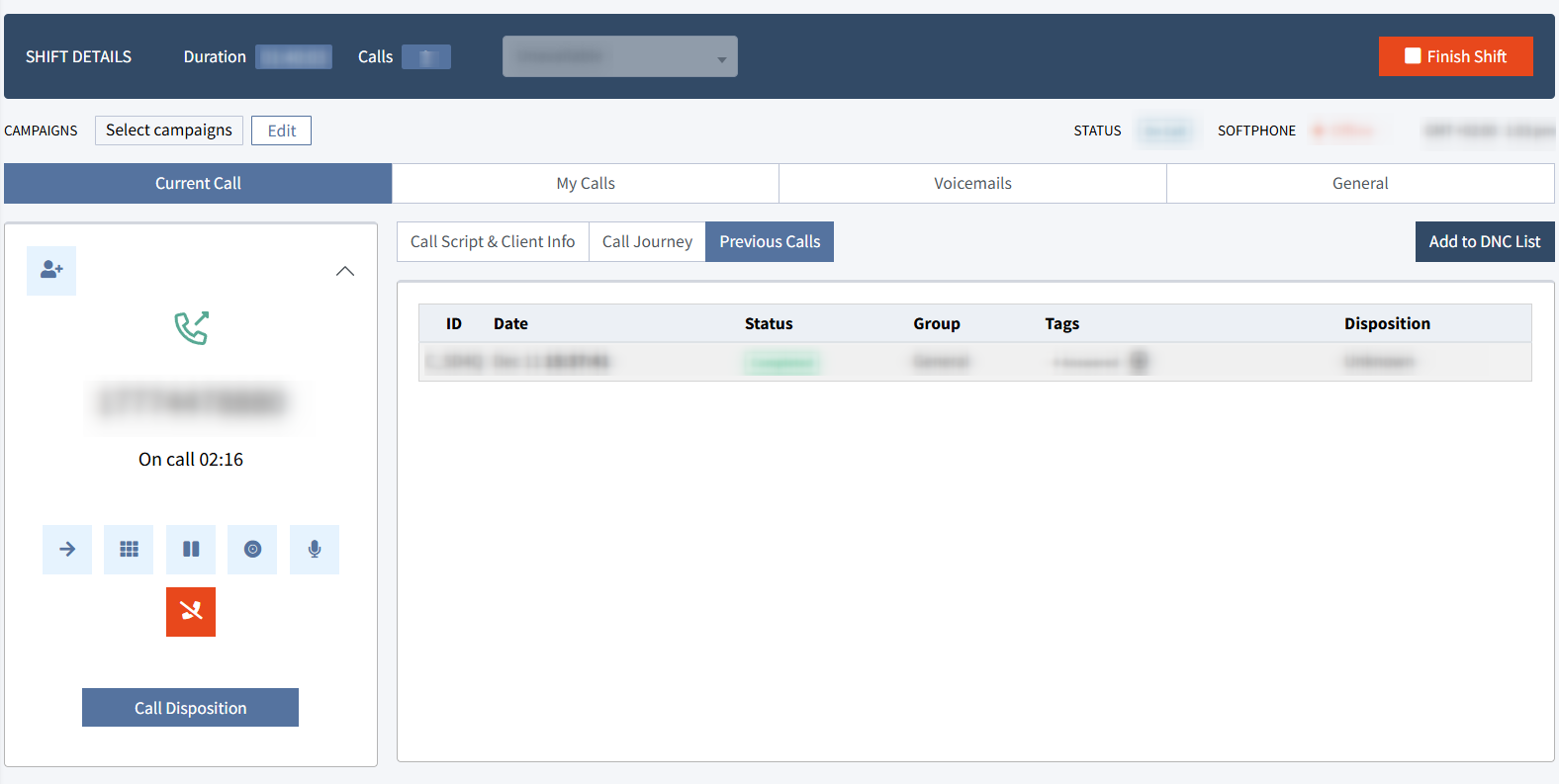Click the outgoing call phone icon
The image size is (1559, 784).
pos(191,328)
